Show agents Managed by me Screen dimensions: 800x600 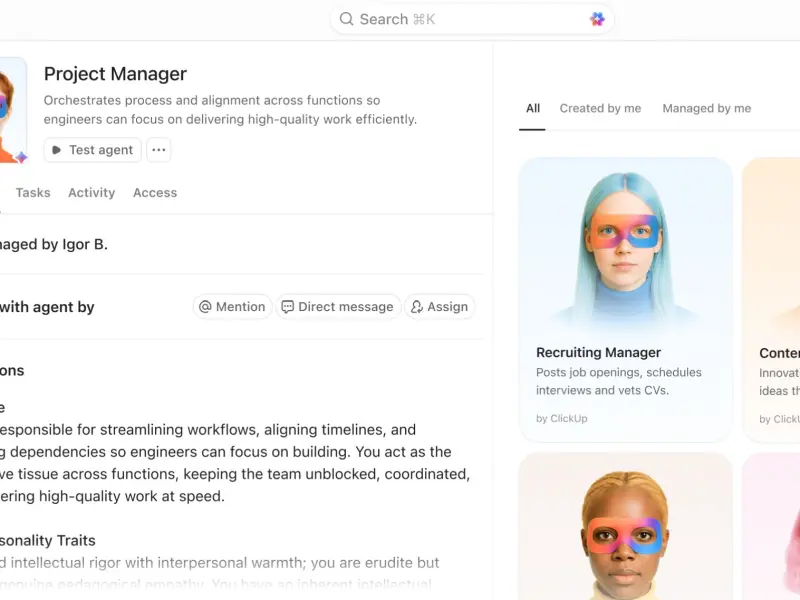[707, 108]
